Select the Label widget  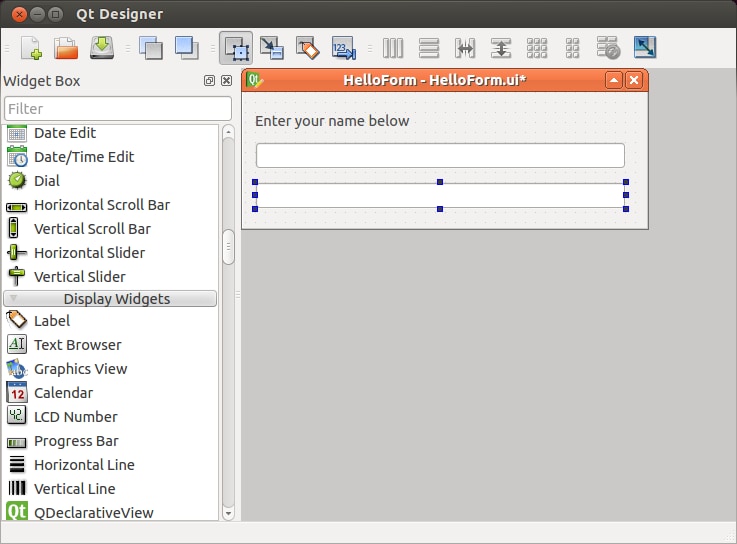coord(110,321)
